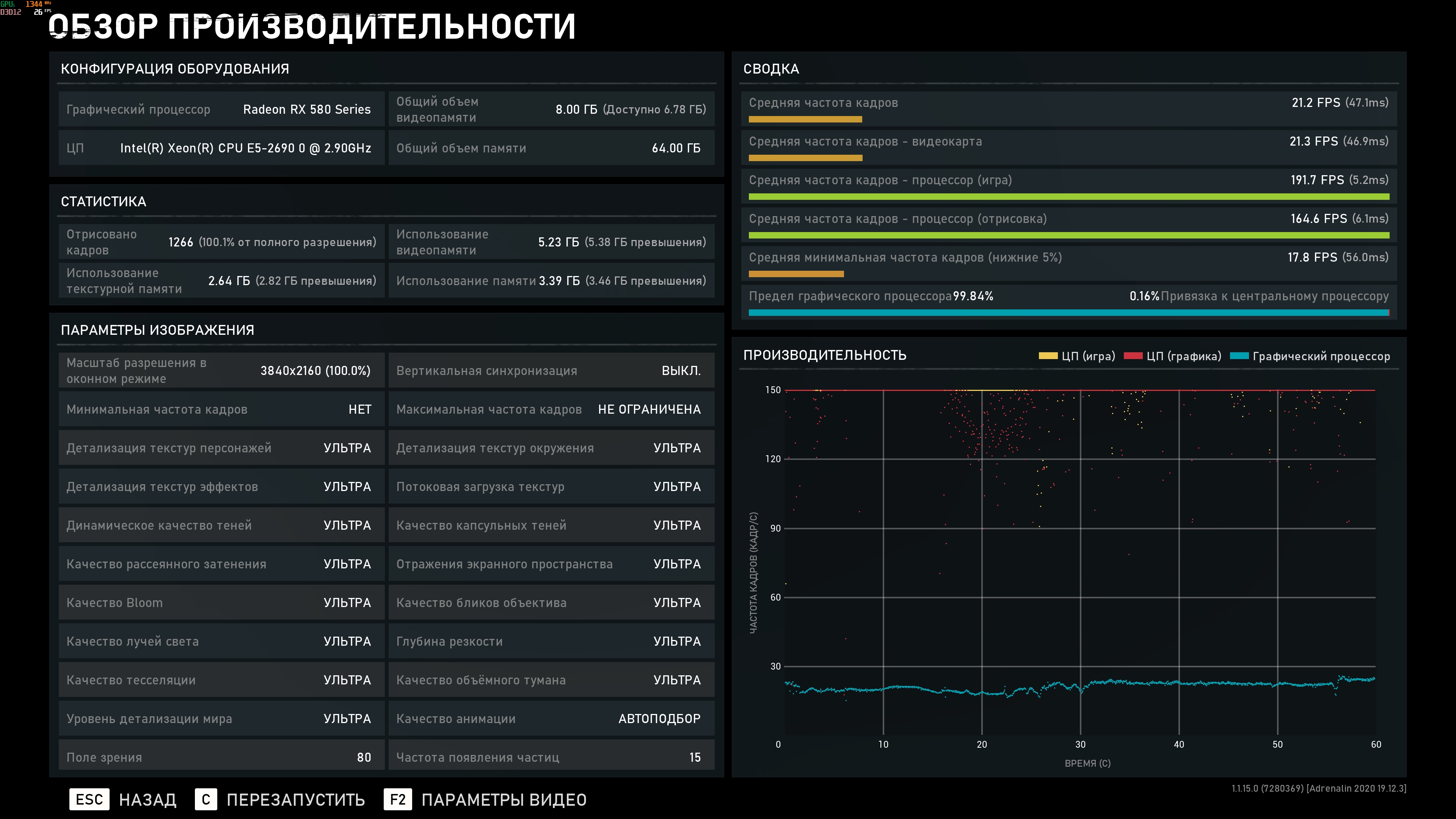Open ПАРАМЕТРЫ ВИДЕО settings
This screenshot has width=1456, height=819.
[504, 800]
